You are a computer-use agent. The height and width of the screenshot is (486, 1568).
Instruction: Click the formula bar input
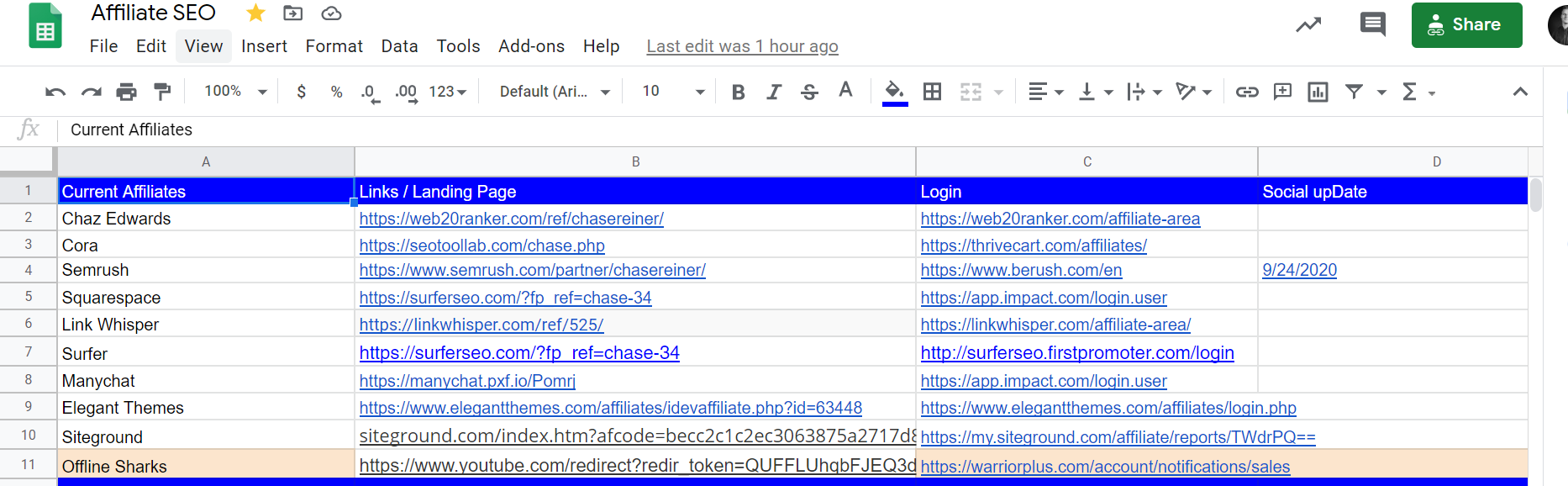point(798,129)
